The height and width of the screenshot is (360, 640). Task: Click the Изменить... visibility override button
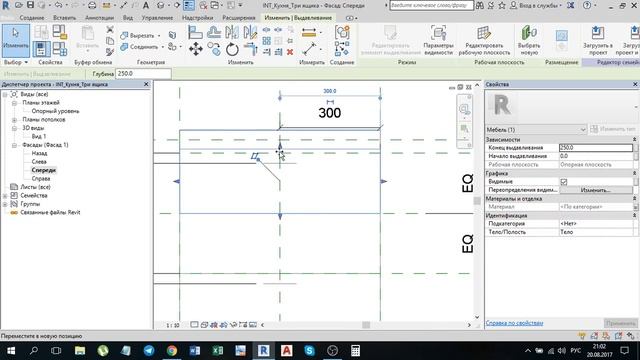point(596,190)
